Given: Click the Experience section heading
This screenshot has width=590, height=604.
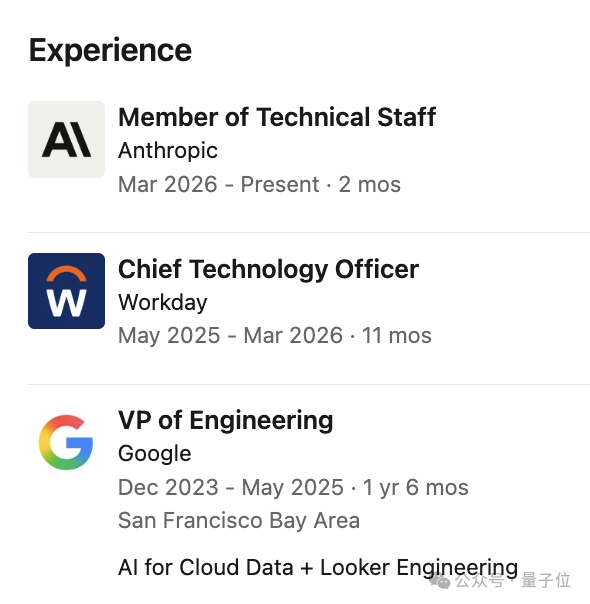Looking at the screenshot, I should pyautogui.click(x=110, y=51).
